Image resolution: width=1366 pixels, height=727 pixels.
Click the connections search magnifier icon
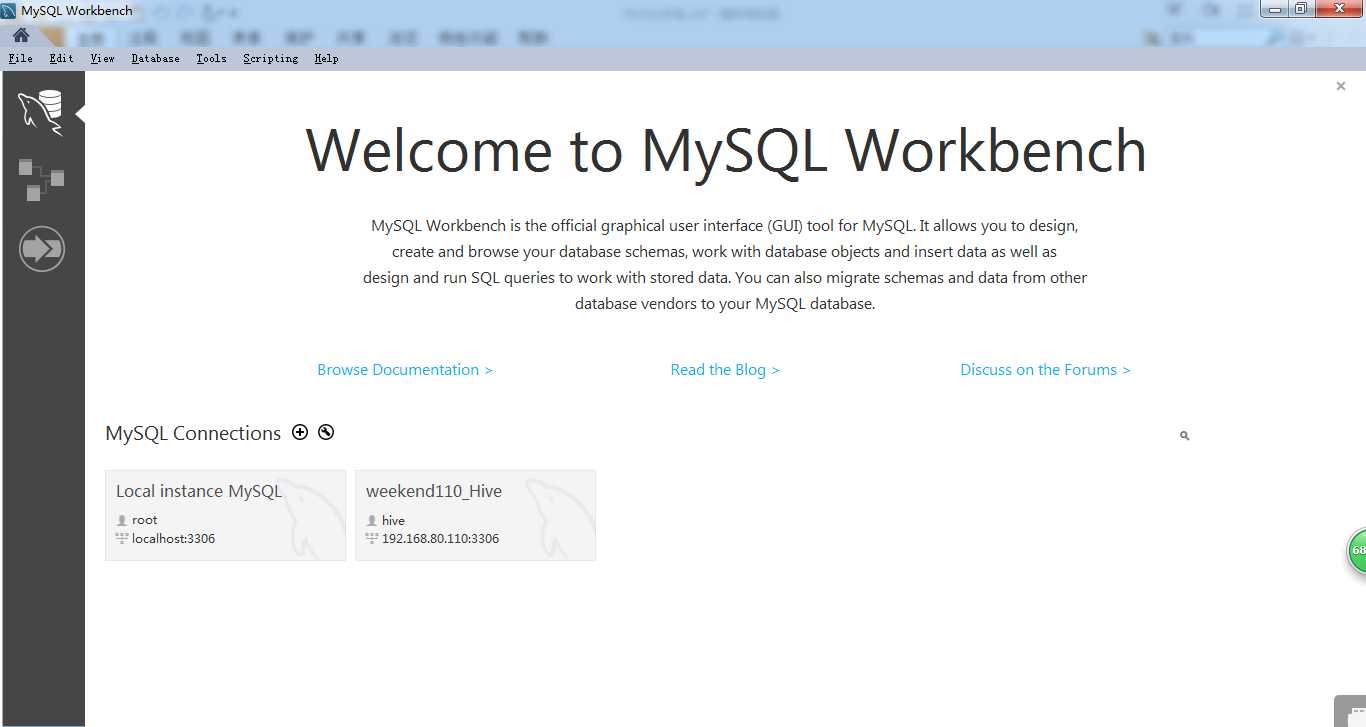[1184, 436]
